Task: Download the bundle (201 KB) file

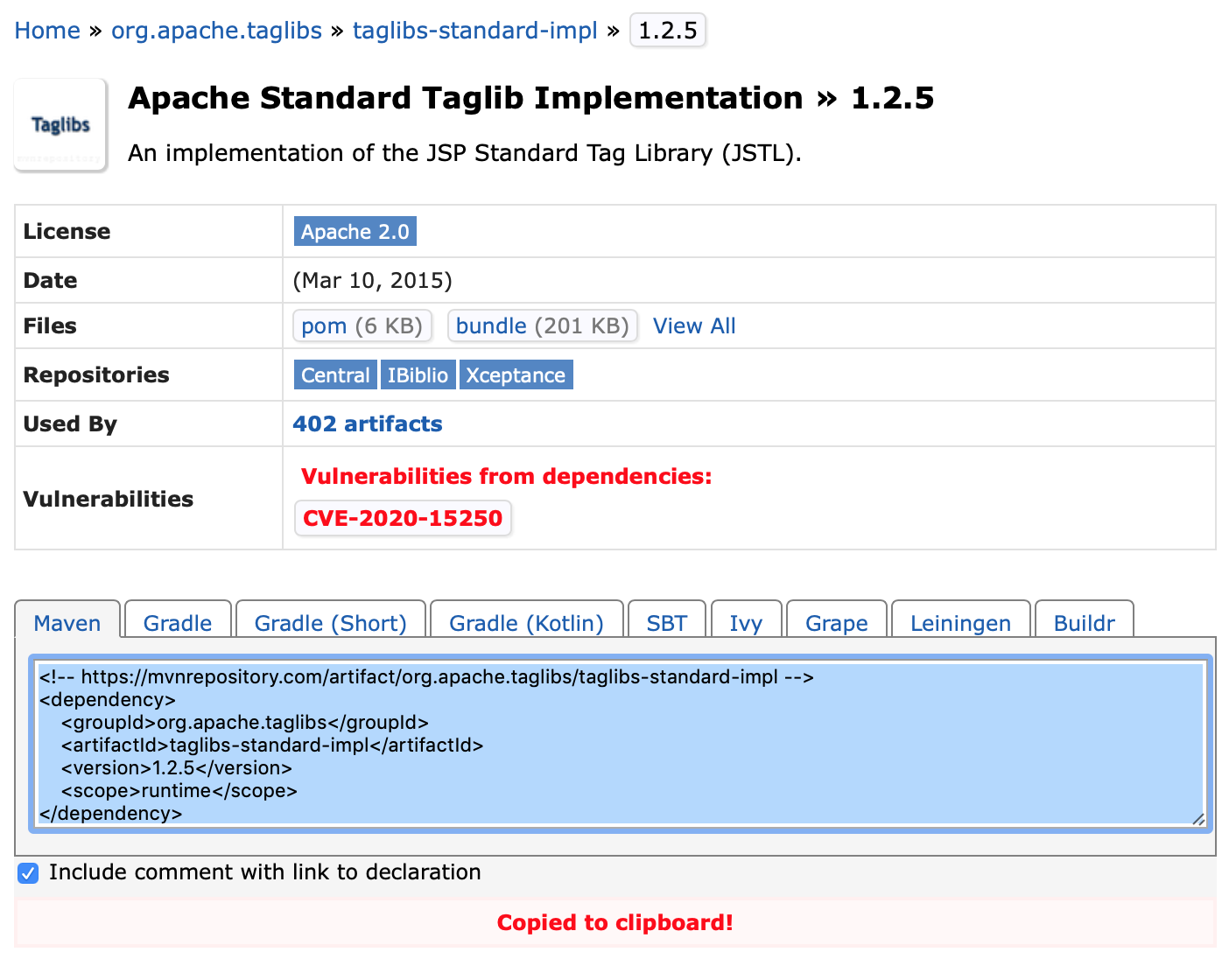Action: tap(542, 326)
